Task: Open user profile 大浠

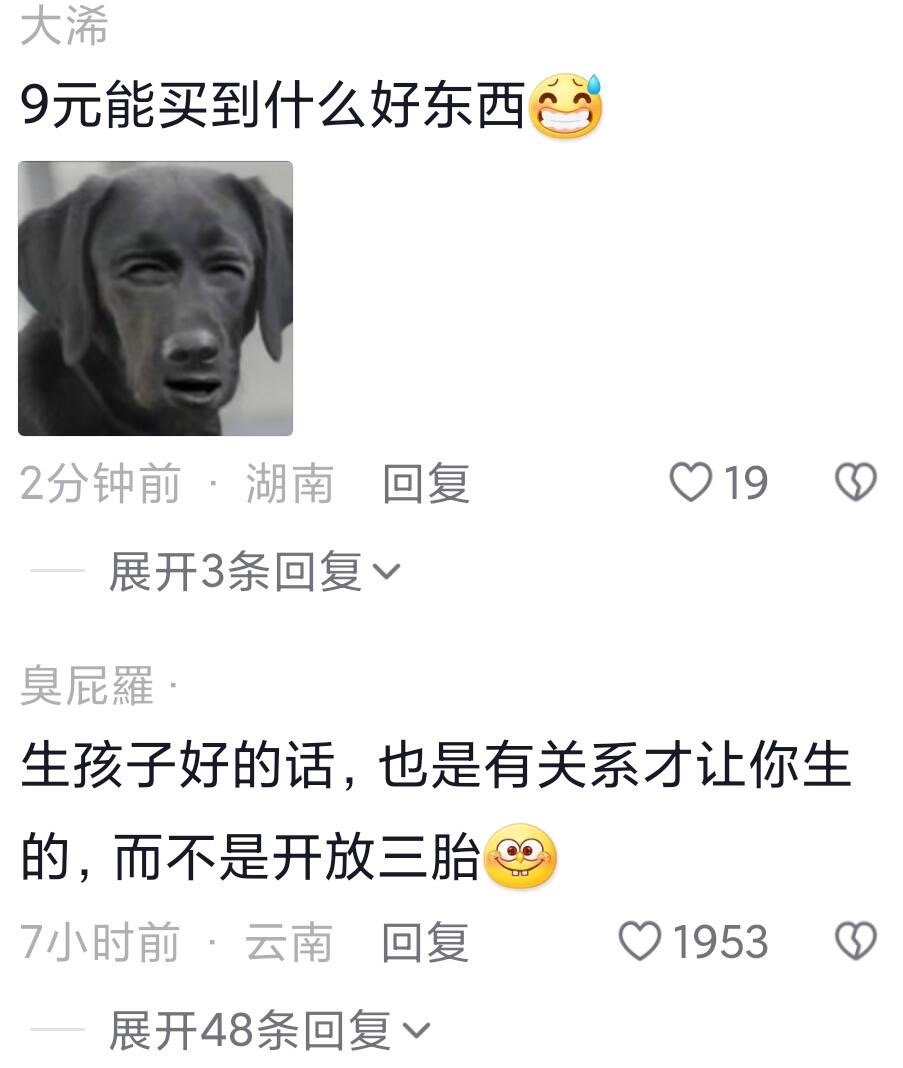Action: pyautogui.click(x=64, y=27)
